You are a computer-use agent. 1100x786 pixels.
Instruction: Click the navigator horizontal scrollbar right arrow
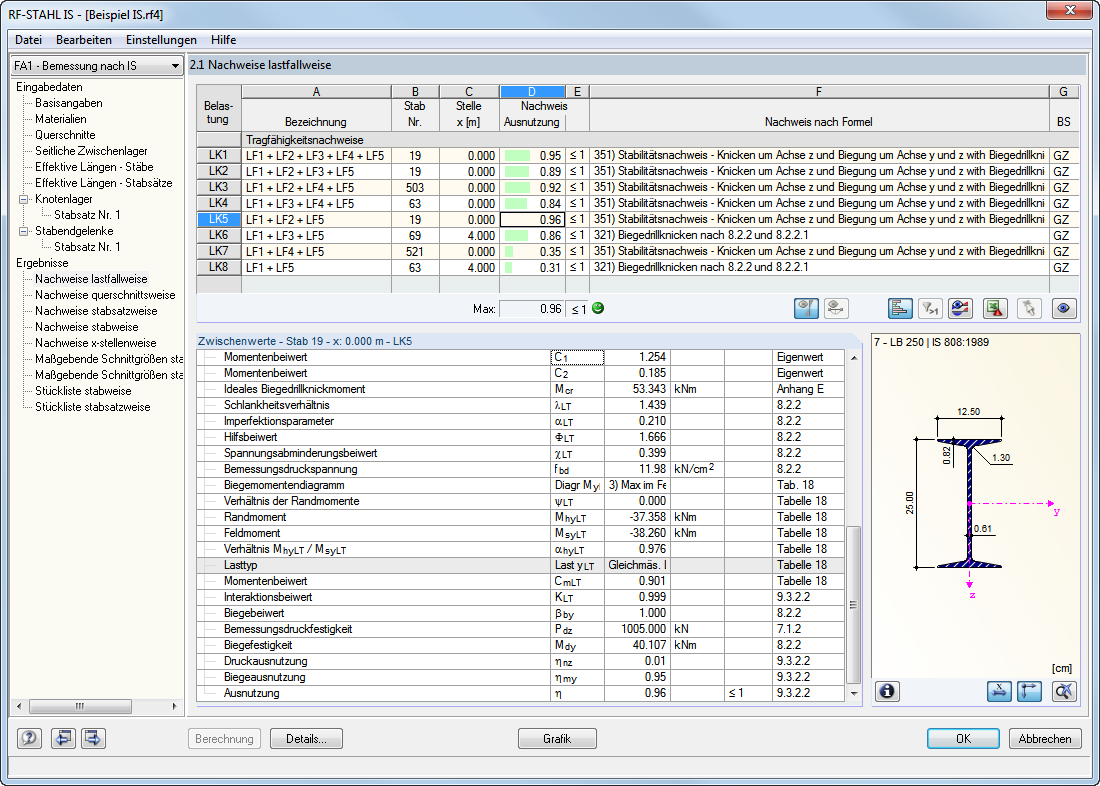(x=174, y=707)
